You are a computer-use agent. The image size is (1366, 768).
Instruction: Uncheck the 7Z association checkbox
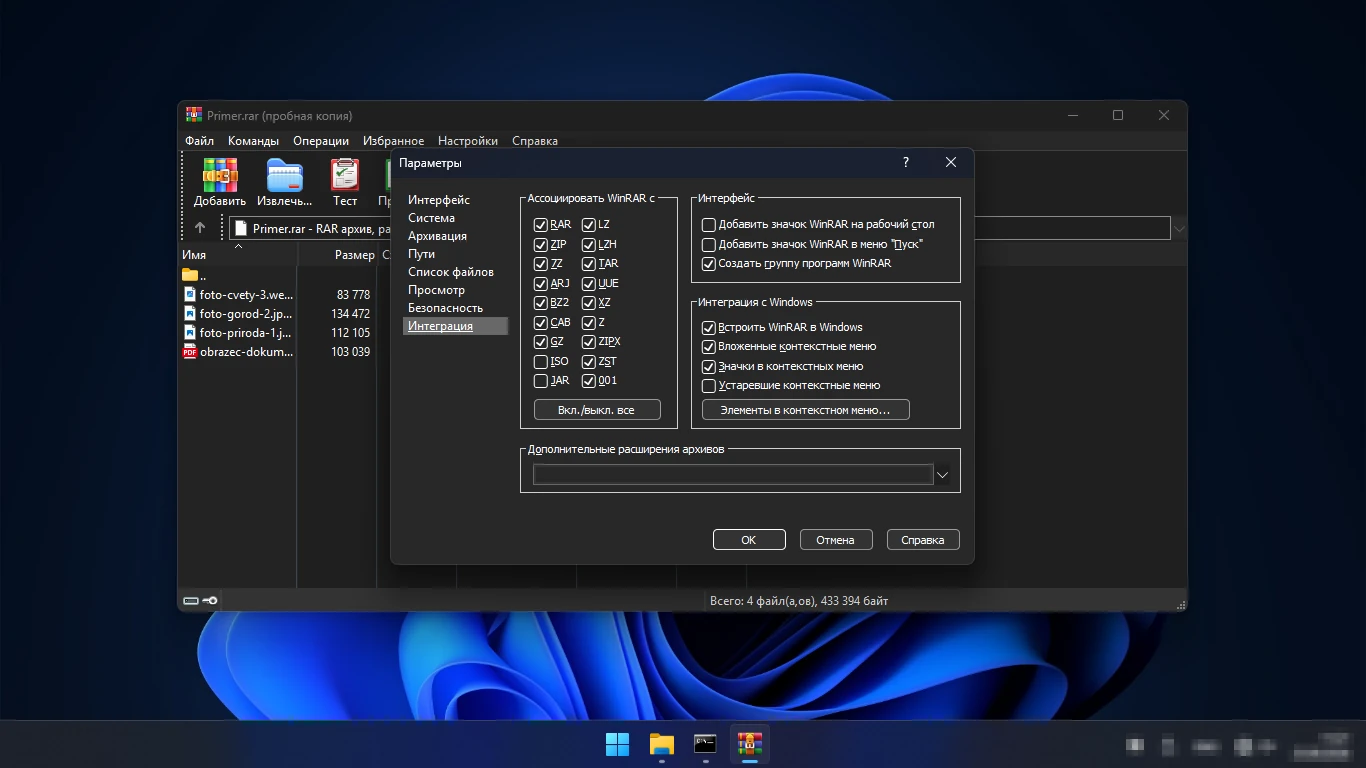pyautogui.click(x=541, y=264)
